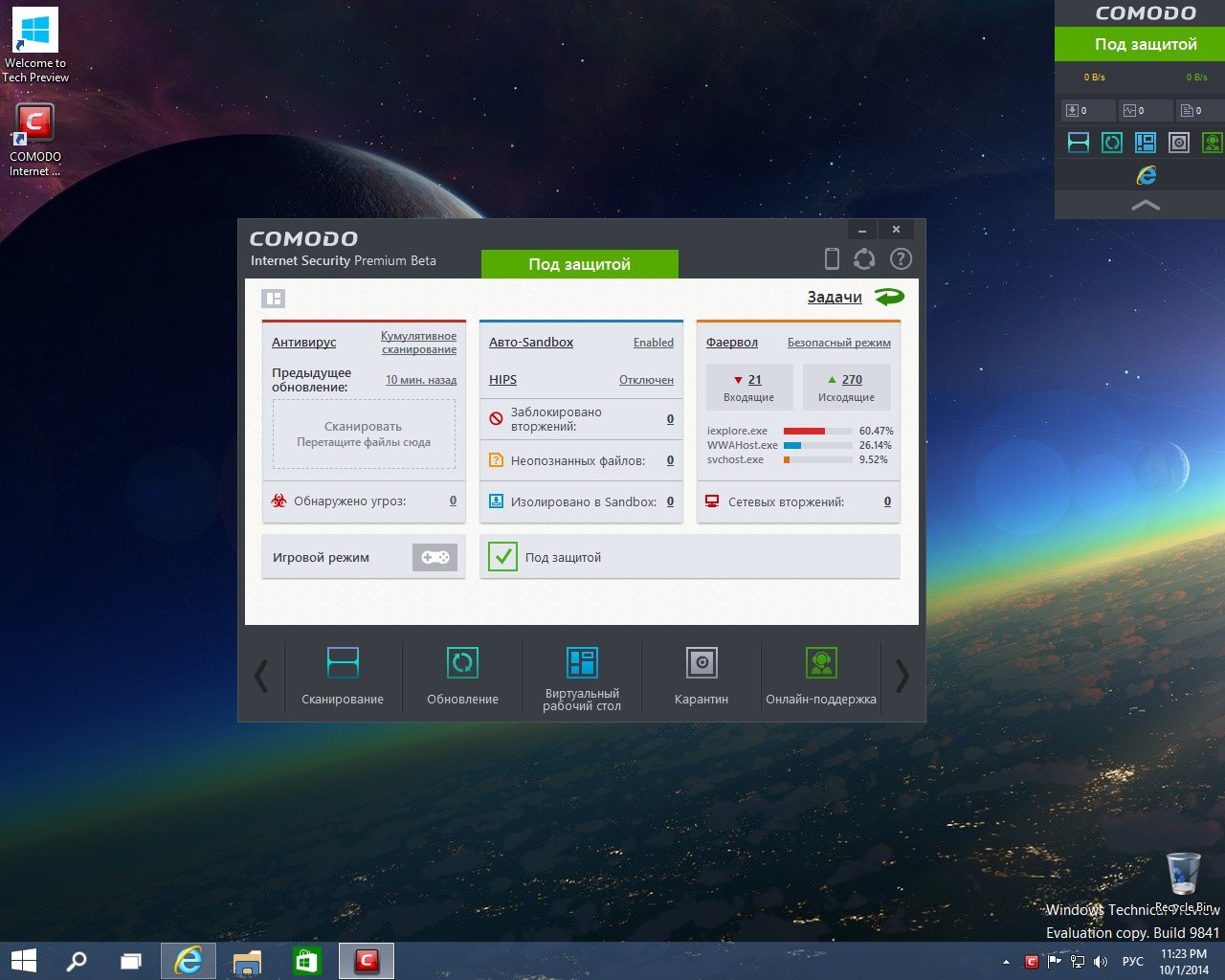The height and width of the screenshot is (980, 1225).
Task: Open Онлайн-поддержка (Online Support)
Action: tap(821, 678)
